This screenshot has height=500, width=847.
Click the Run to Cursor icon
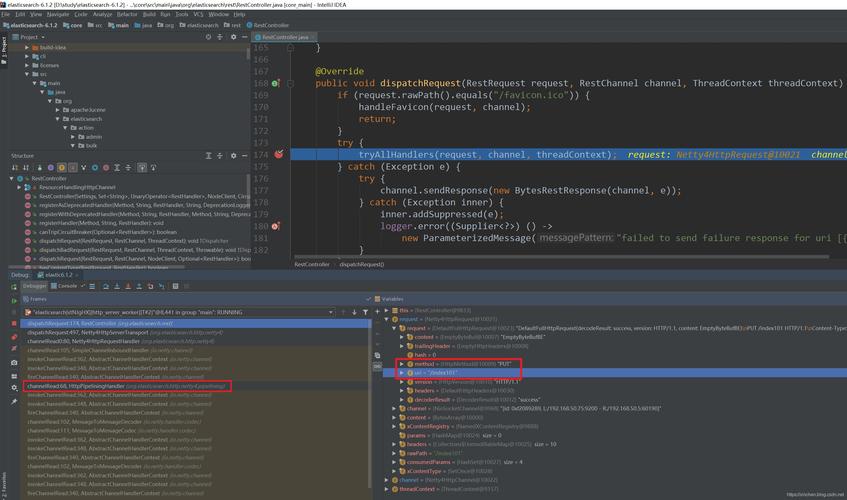(x=162, y=286)
